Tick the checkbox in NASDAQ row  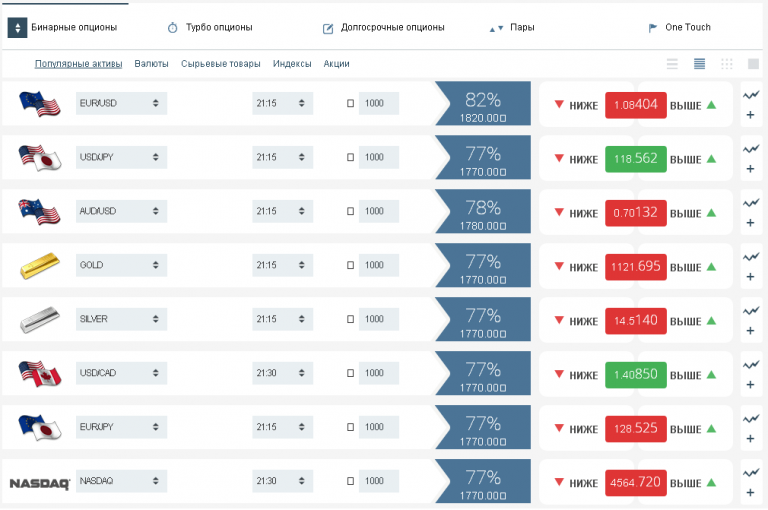[x=350, y=481]
